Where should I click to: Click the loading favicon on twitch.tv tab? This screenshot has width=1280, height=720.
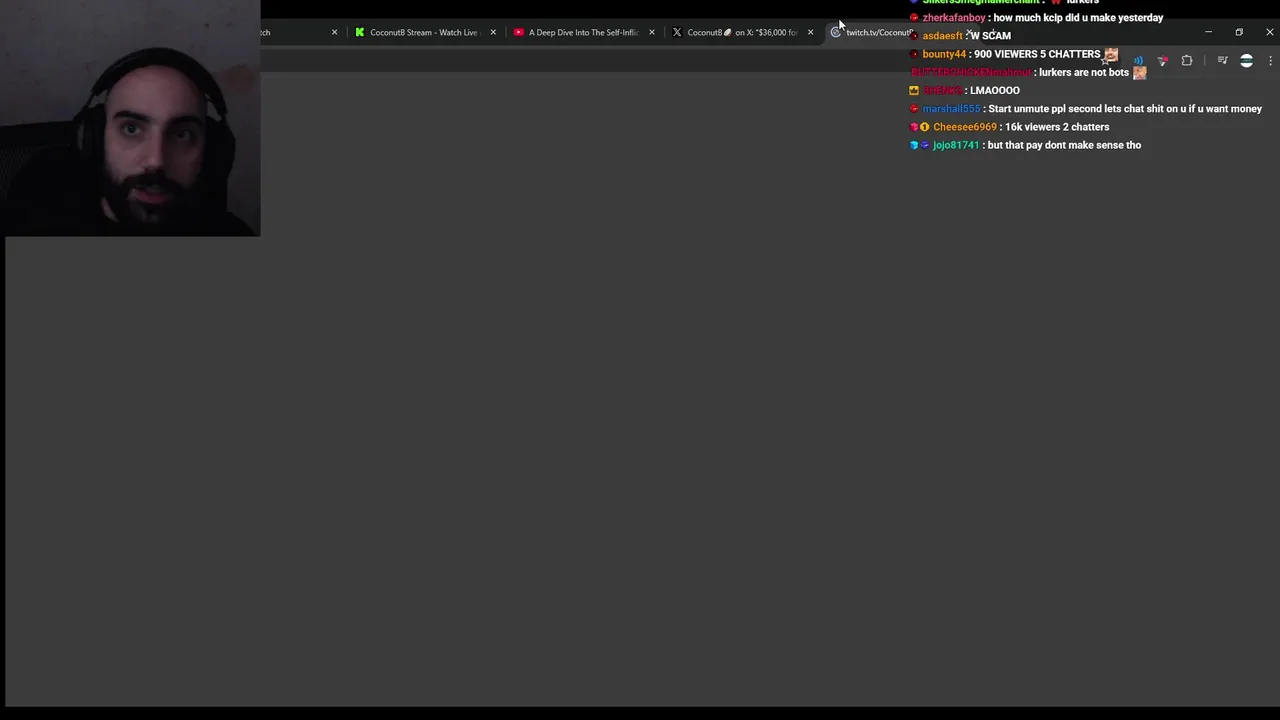pyautogui.click(x=836, y=32)
